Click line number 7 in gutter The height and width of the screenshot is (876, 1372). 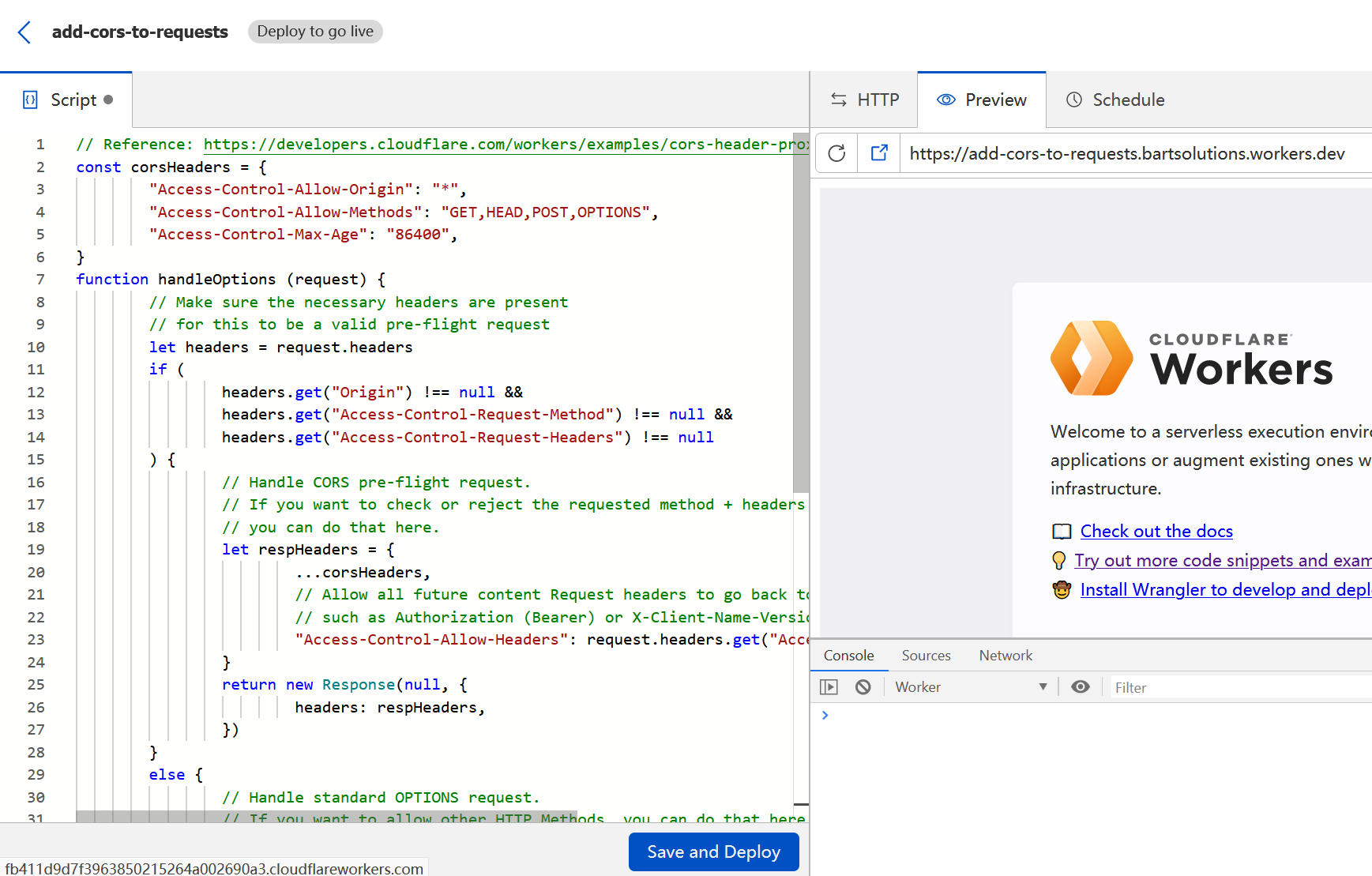point(40,280)
